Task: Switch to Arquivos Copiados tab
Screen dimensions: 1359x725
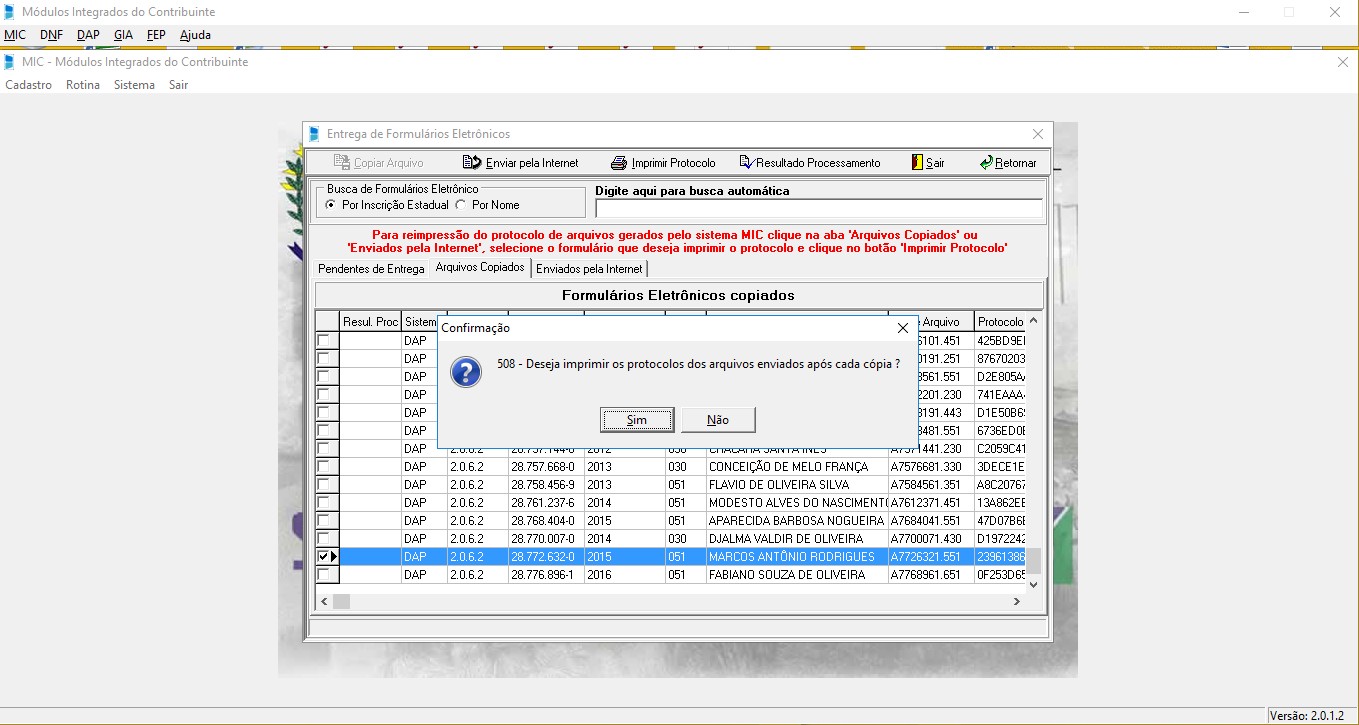Action: (x=480, y=268)
